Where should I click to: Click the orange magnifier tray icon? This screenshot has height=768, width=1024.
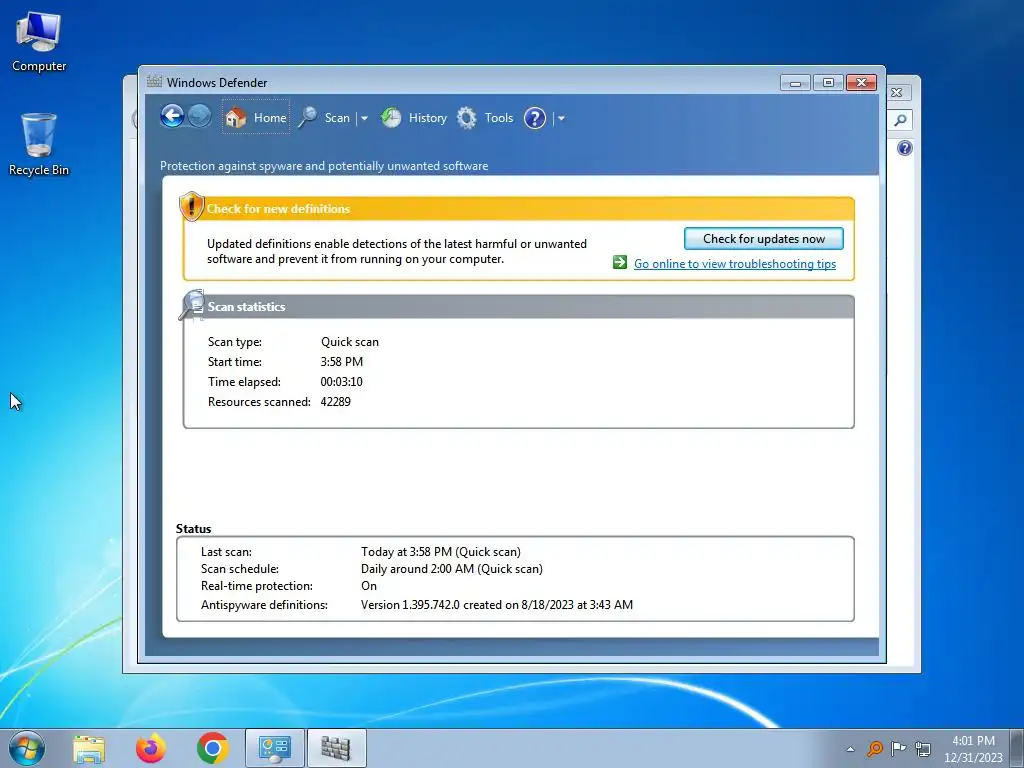[x=874, y=748]
